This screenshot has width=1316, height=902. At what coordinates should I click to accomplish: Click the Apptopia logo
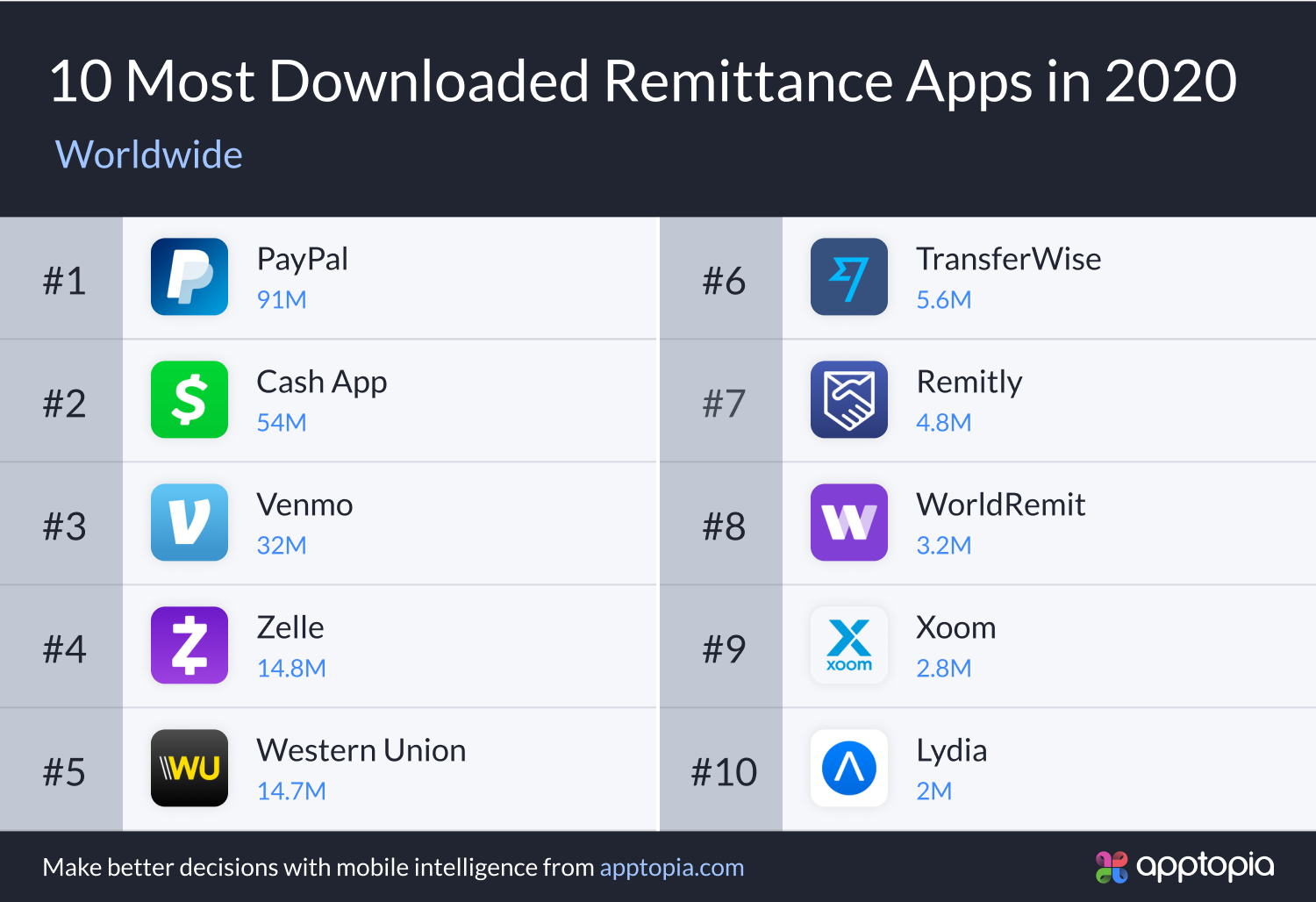(x=1185, y=867)
